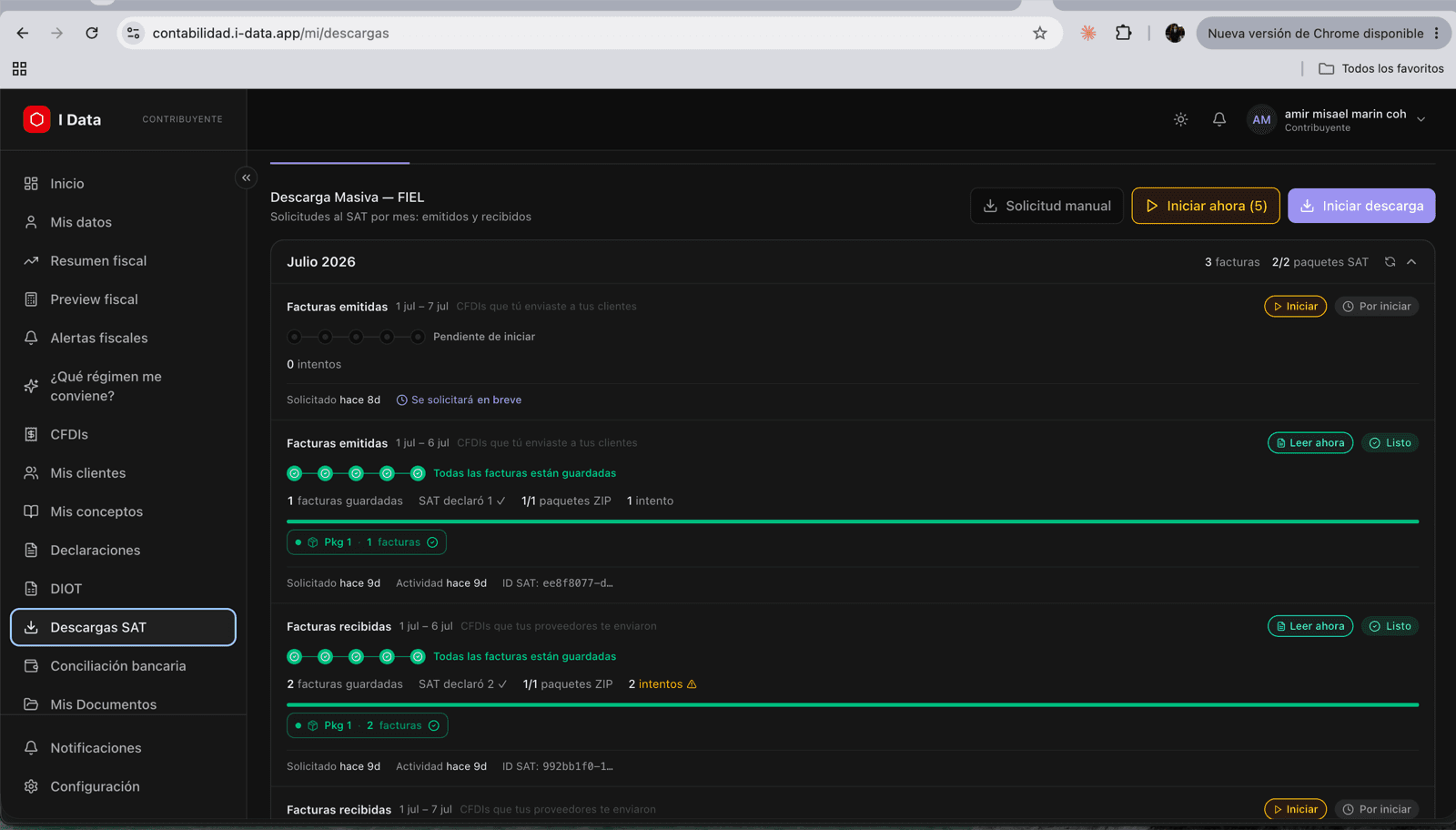
Task: Open the user menu for amir misael marin coh
Action: pyautogui.click(x=1336, y=119)
